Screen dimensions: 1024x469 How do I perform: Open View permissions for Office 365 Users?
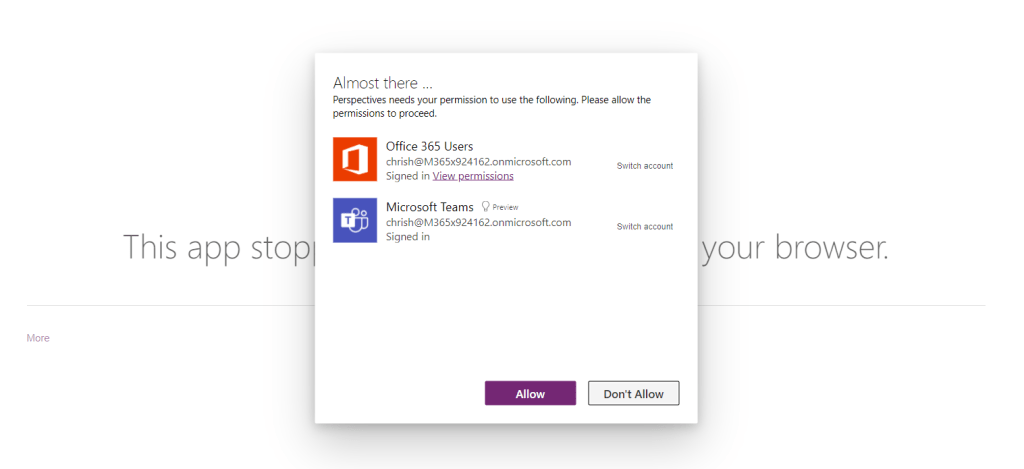pos(473,176)
